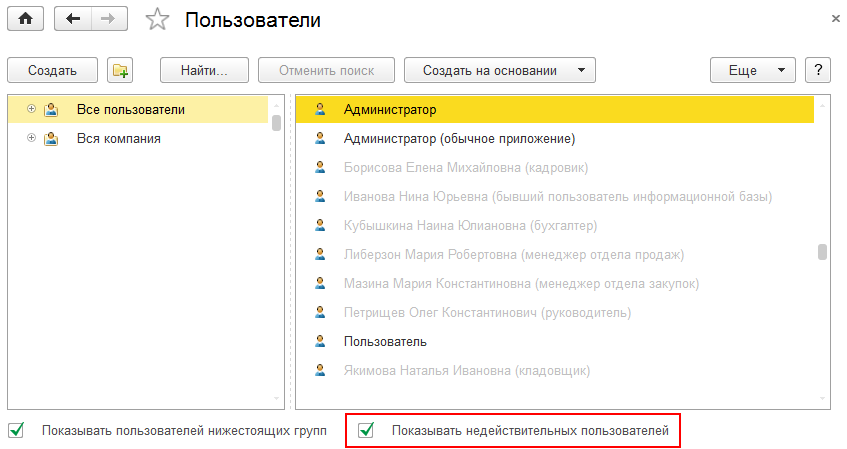Click the create user group folder icon
847x449 pixels.
tap(121, 70)
